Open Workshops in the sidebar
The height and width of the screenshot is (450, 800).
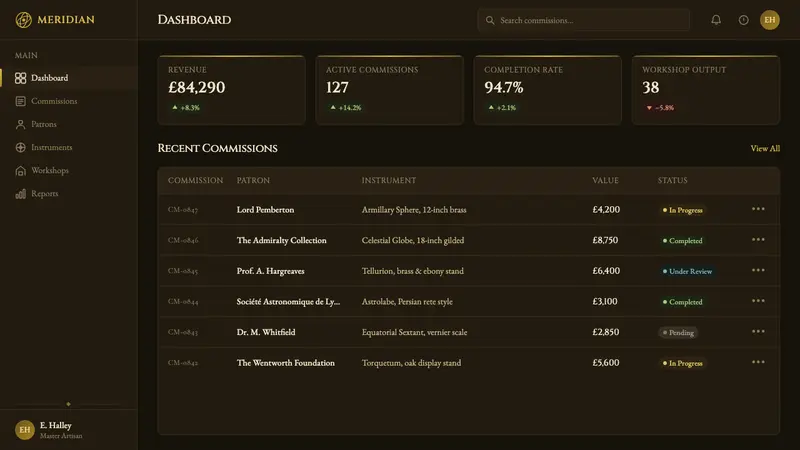point(69,170)
